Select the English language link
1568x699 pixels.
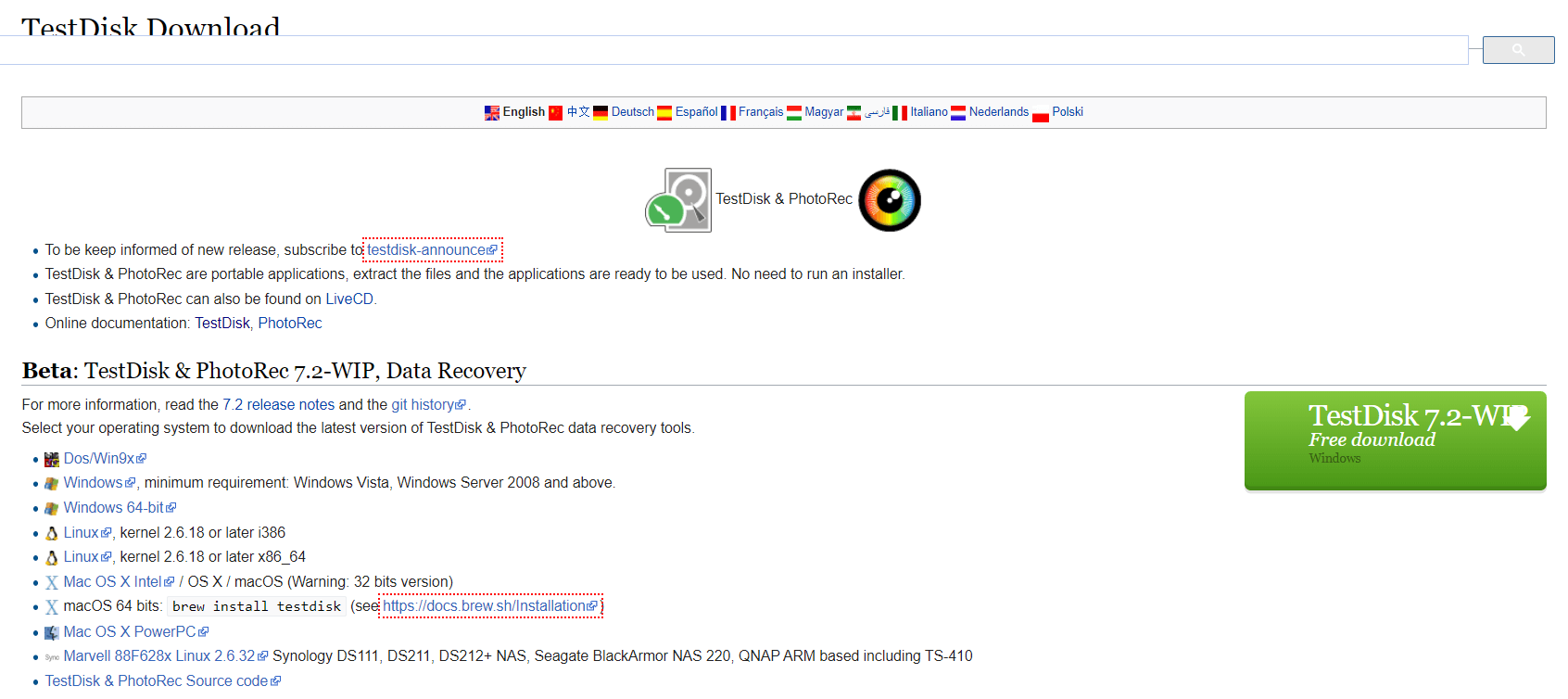(524, 112)
